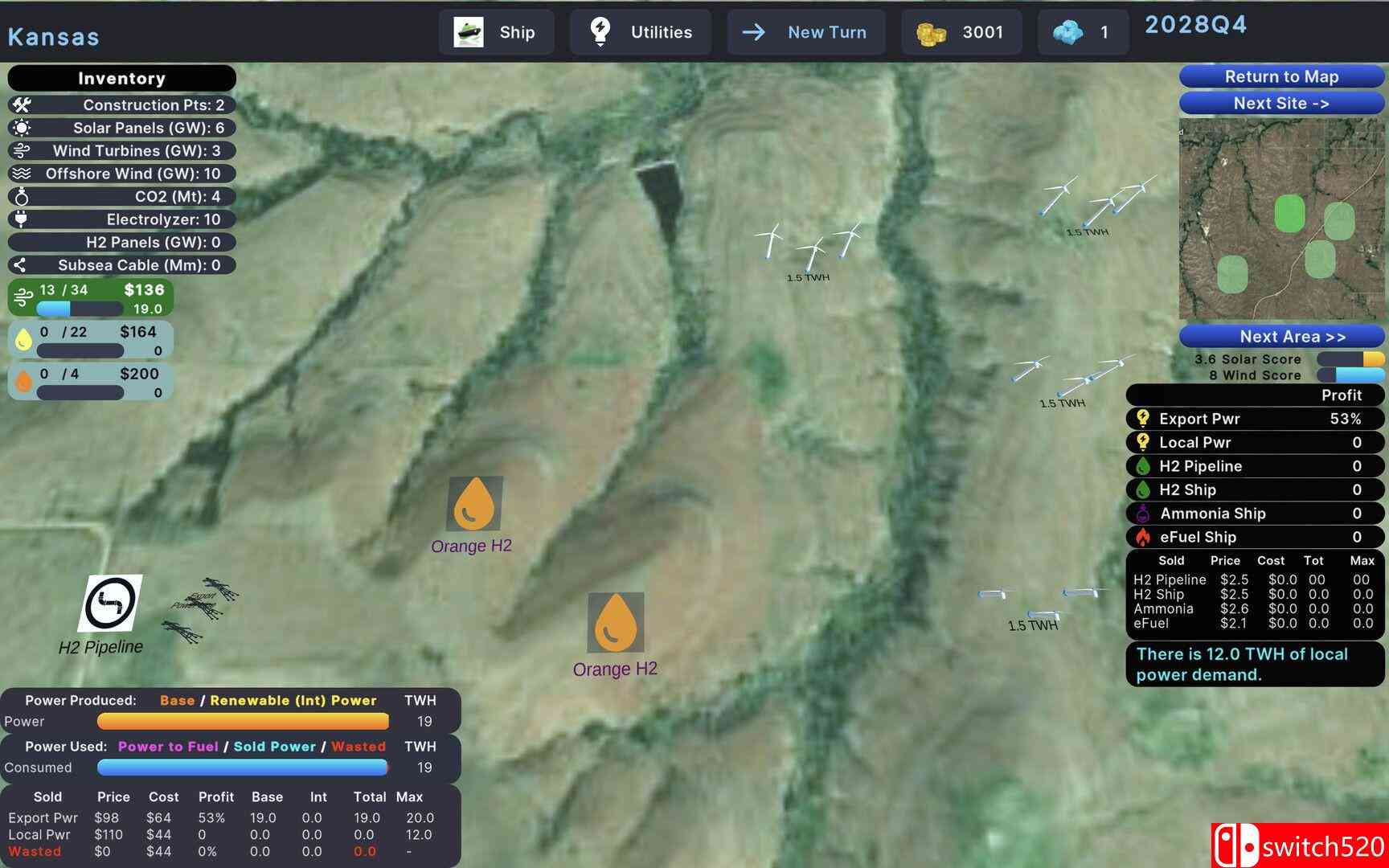This screenshot has width=1389, height=868.
Task: Select the wind turbine cluster near map center
Action: pos(809,244)
